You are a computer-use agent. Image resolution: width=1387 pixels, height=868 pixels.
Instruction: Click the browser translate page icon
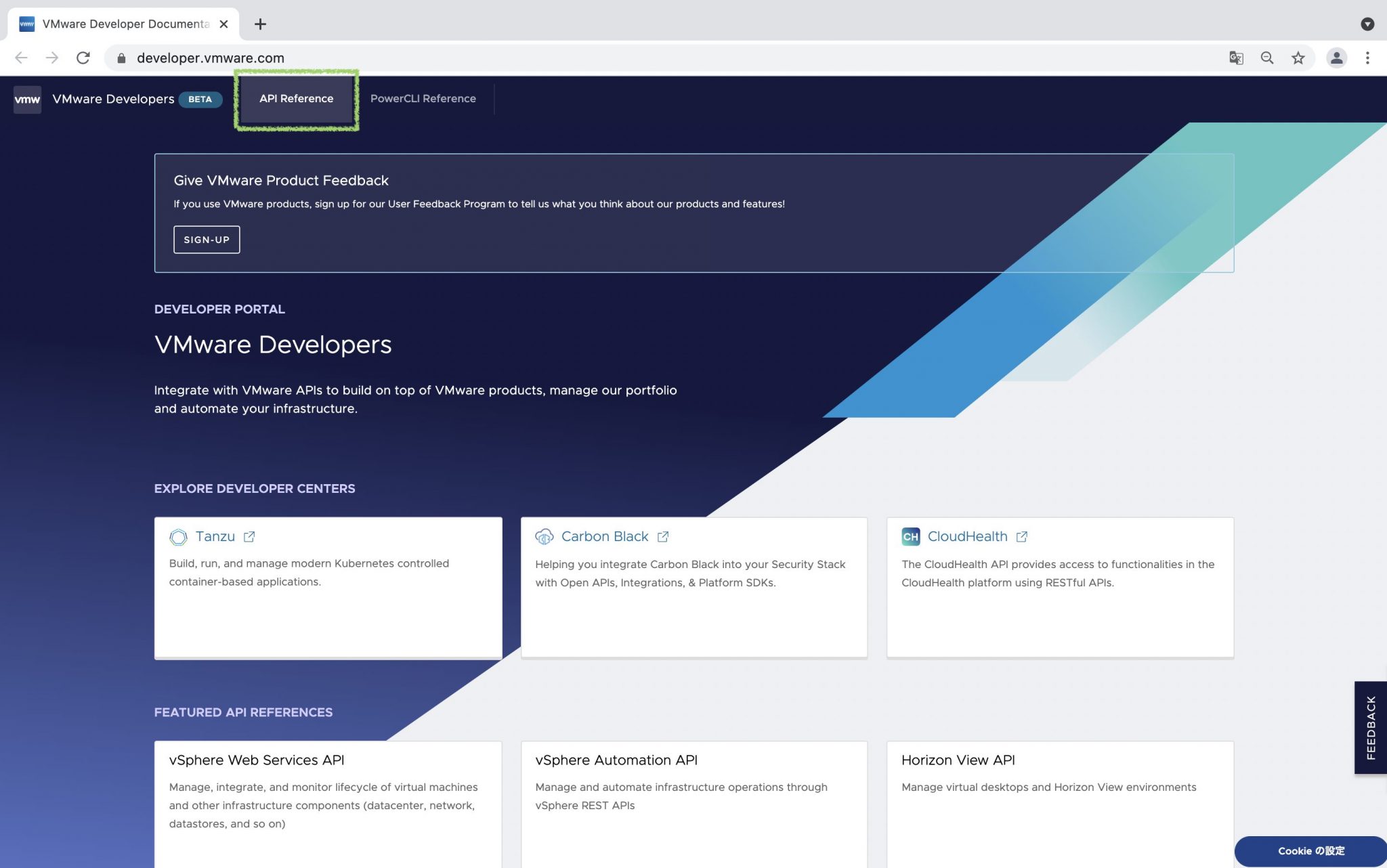coord(1236,58)
